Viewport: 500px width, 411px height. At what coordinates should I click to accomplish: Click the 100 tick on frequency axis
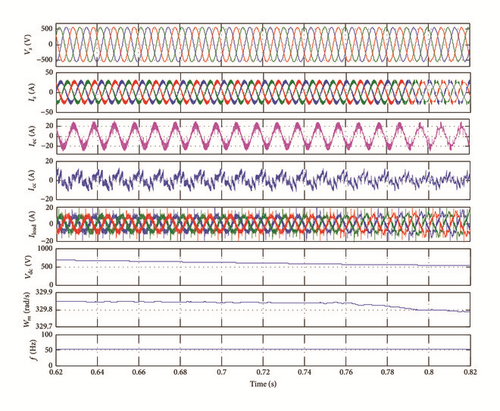click(x=48, y=335)
